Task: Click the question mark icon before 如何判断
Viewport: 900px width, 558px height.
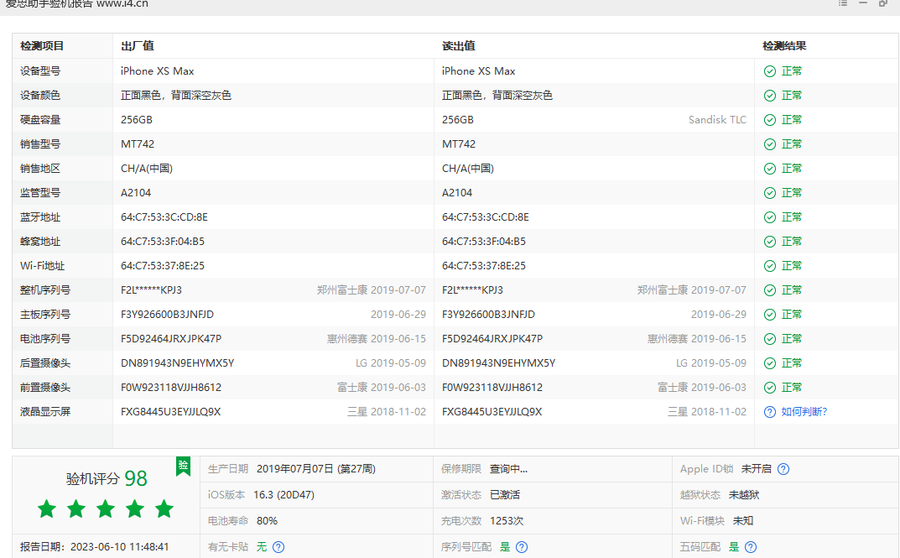Action: [770, 412]
